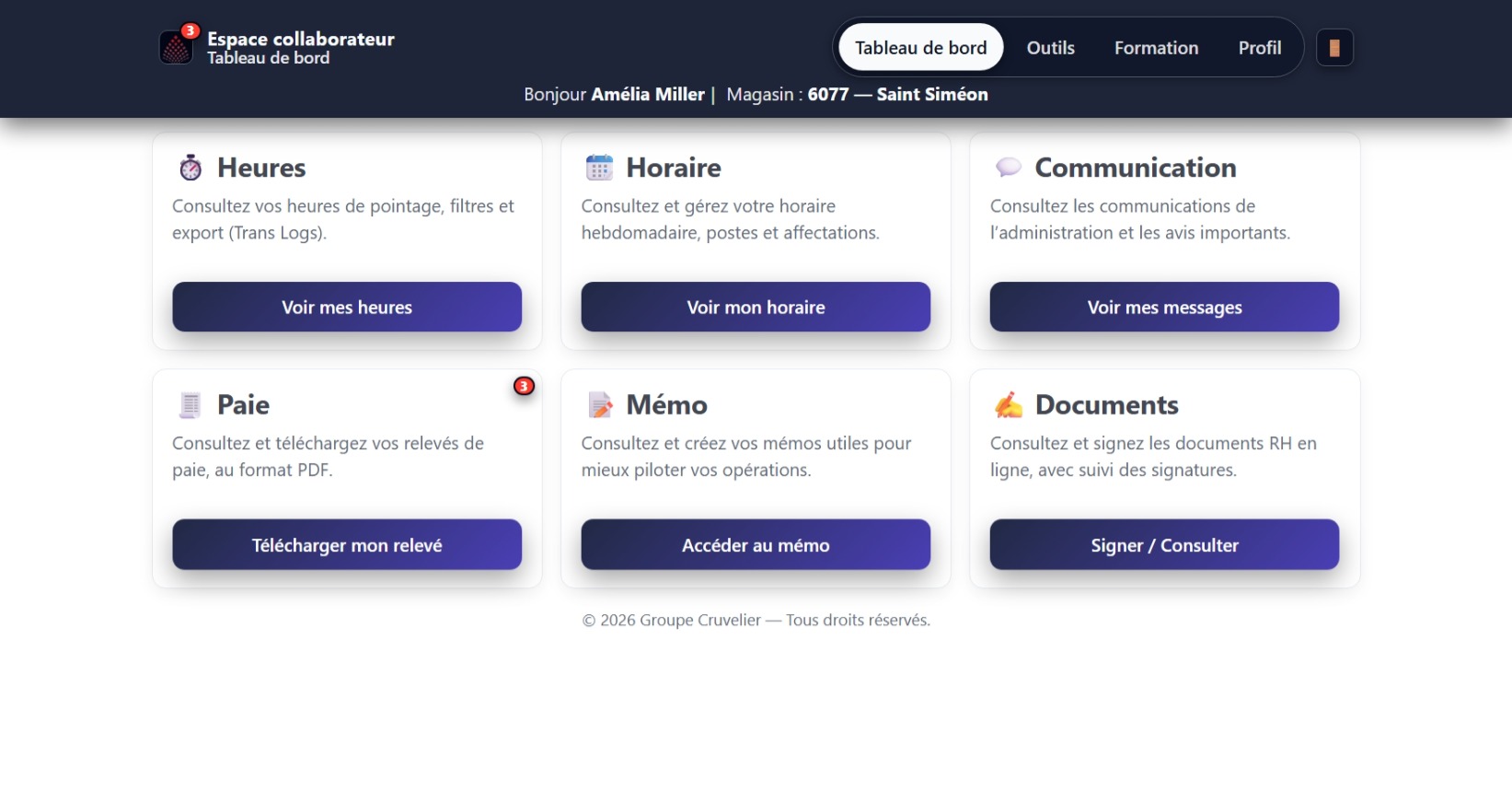Click description about documents RH signatures
Viewport: 1512px width, 791px height.
1153,456
